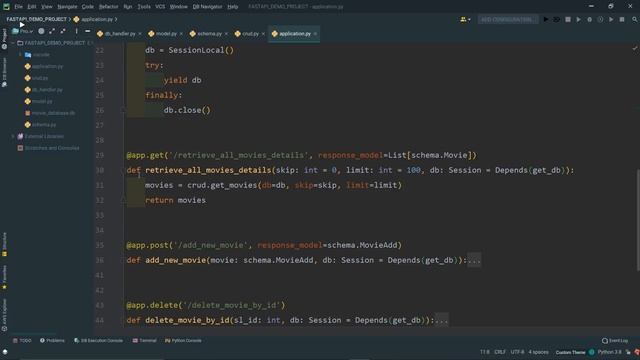Open the Help menu

[x=233, y=7]
